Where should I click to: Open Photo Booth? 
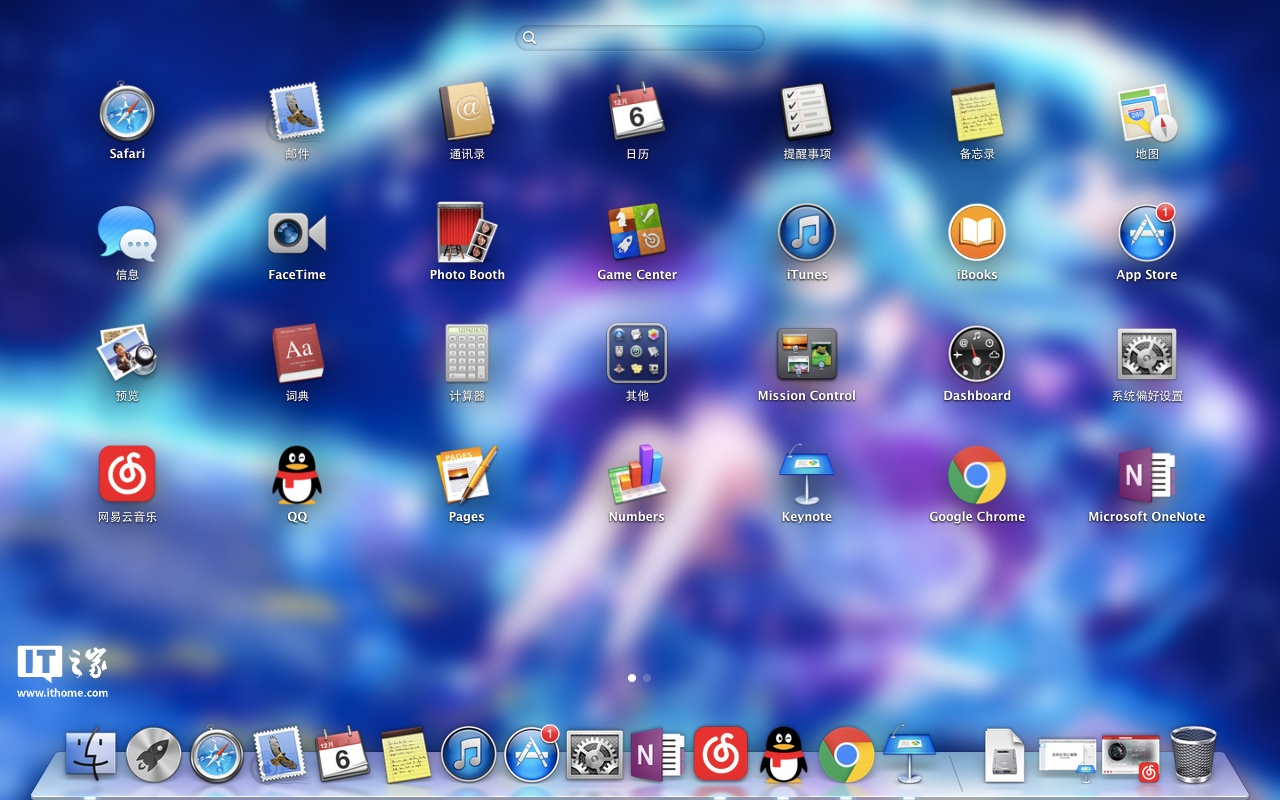click(x=467, y=233)
